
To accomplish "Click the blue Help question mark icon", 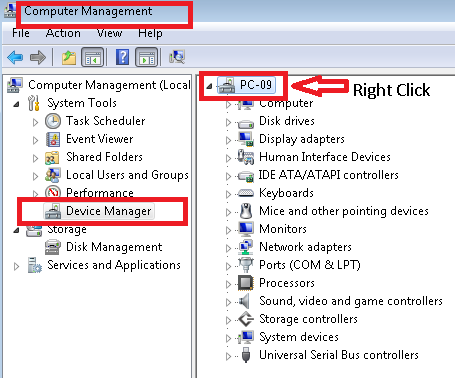I will click(122, 57).
